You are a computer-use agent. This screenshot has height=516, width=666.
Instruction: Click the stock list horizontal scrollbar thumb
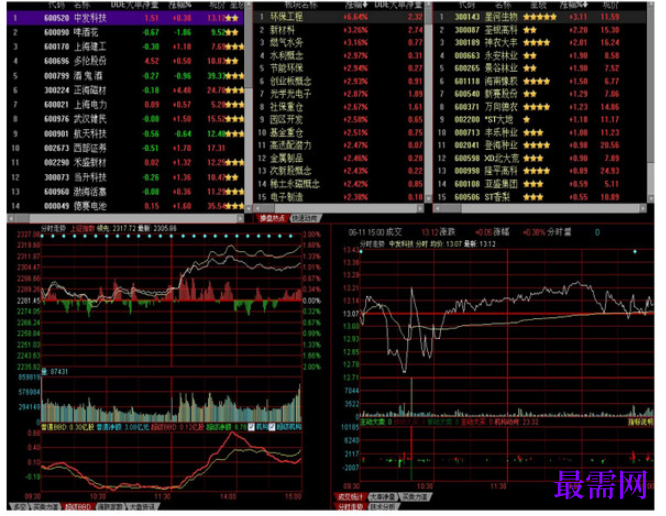[x=22, y=218]
